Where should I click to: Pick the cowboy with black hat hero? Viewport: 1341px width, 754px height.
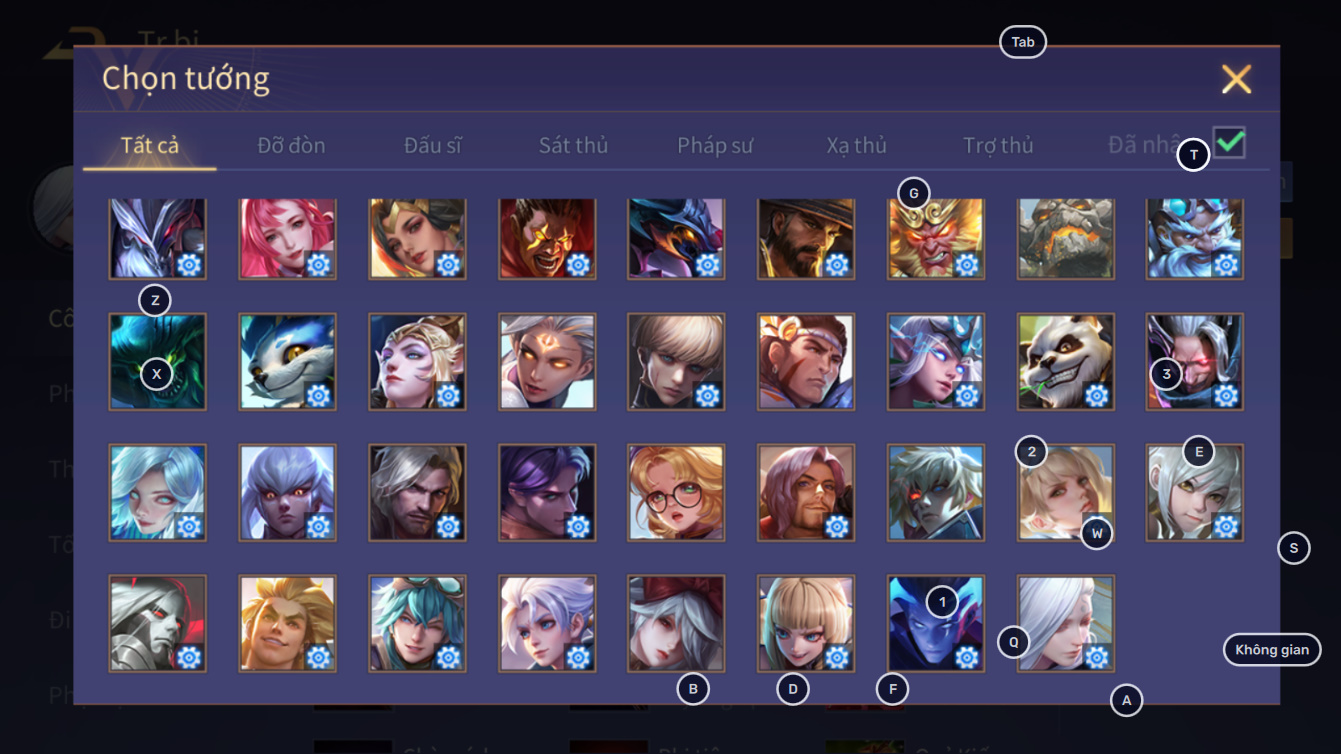[x=806, y=237]
